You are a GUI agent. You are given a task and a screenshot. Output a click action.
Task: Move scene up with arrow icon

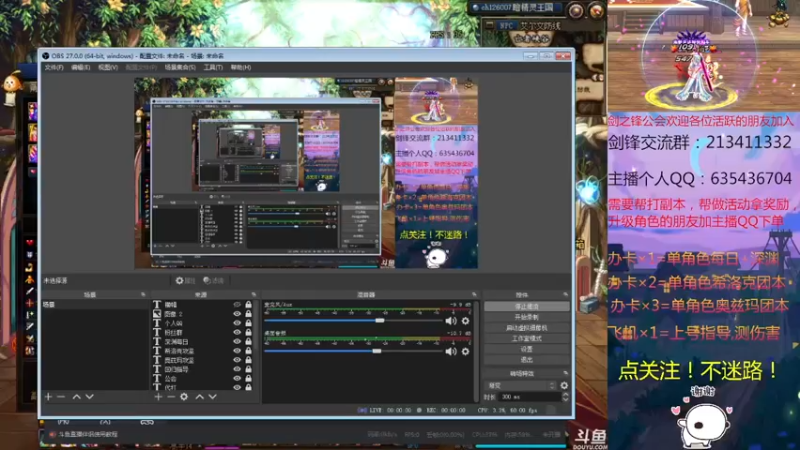coord(77,396)
